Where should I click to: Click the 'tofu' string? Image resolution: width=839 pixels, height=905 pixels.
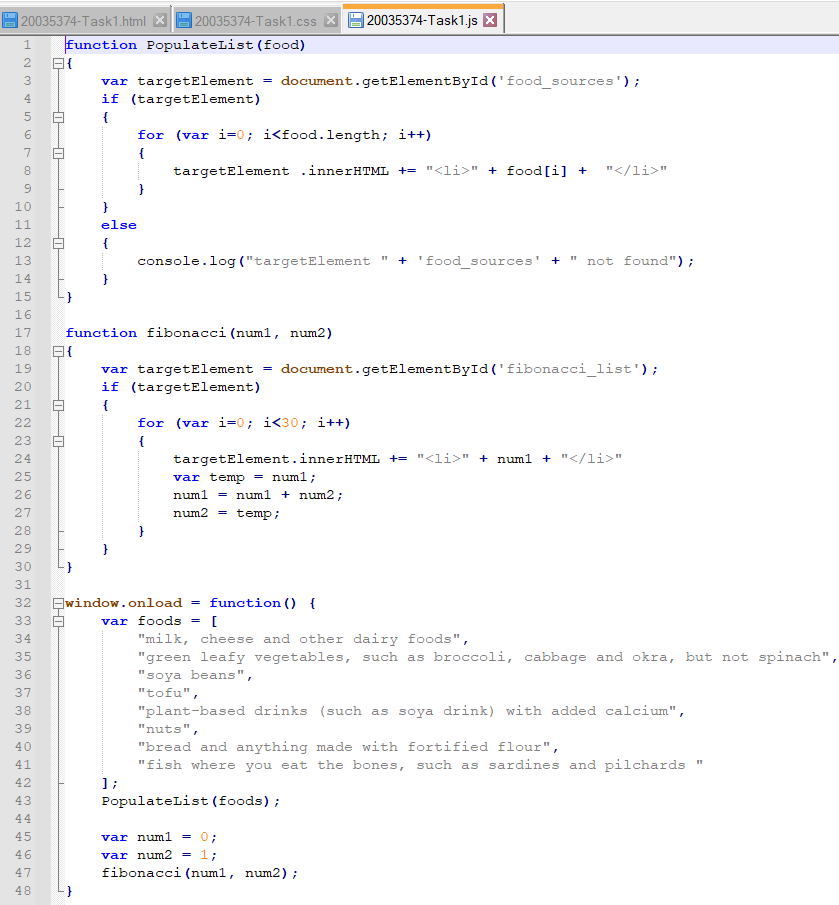tap(164, 693)
